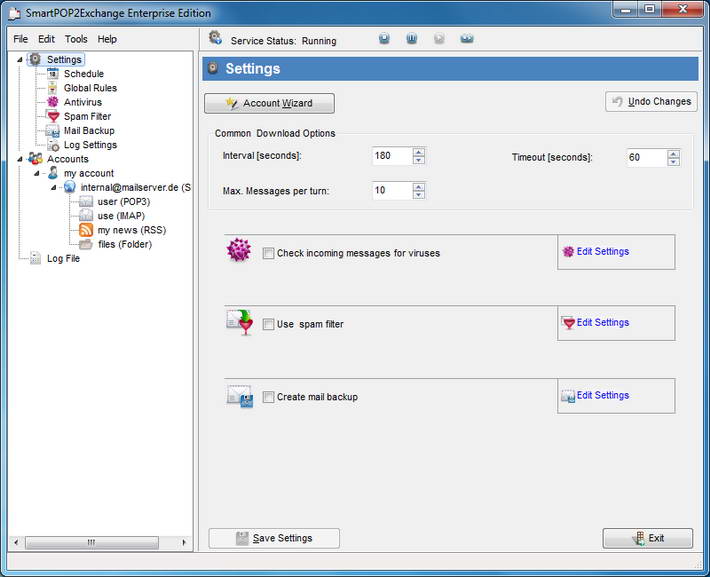
Task: Click the Interval seconds input field
Action: (393, 156)
